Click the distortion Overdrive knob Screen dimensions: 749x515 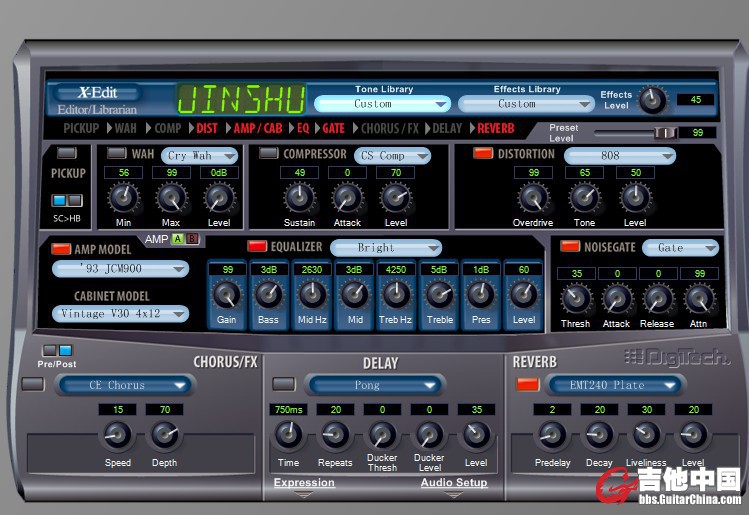pyautogui.click(x=533, y=197)
